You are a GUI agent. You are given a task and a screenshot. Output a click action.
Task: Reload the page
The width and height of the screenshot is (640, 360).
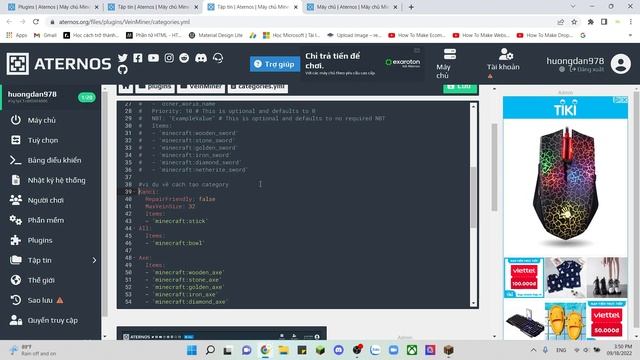(36, 22)
